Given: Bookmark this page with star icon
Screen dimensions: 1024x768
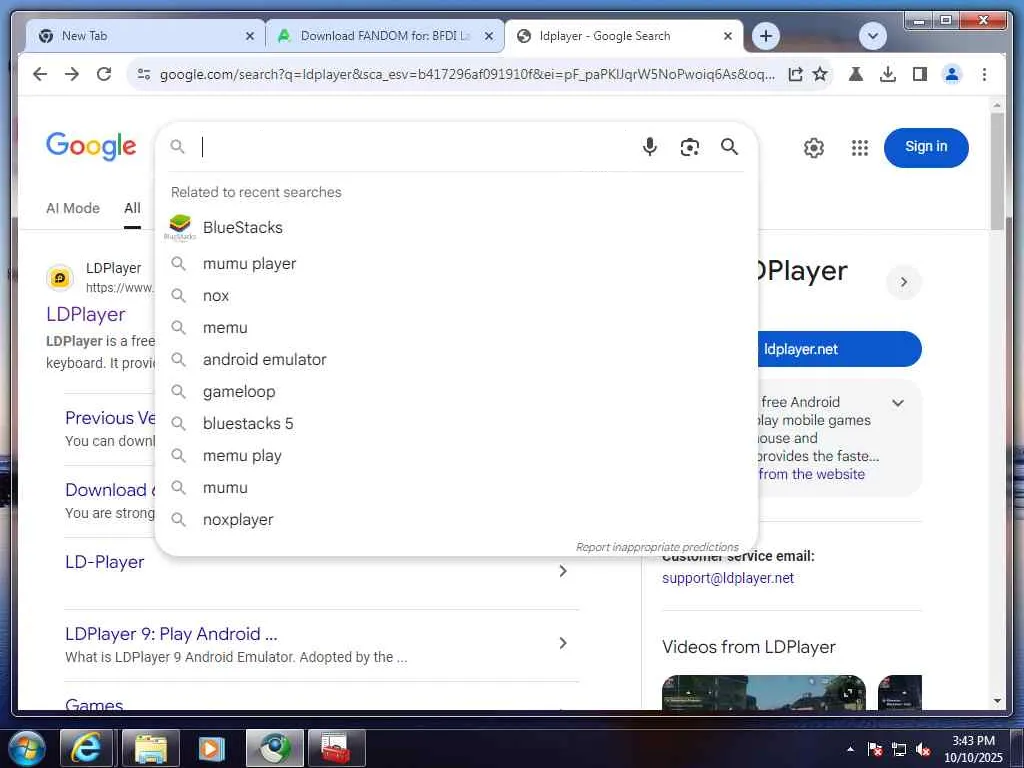Looking at the screenshot, I should click(x=820, y=74).
